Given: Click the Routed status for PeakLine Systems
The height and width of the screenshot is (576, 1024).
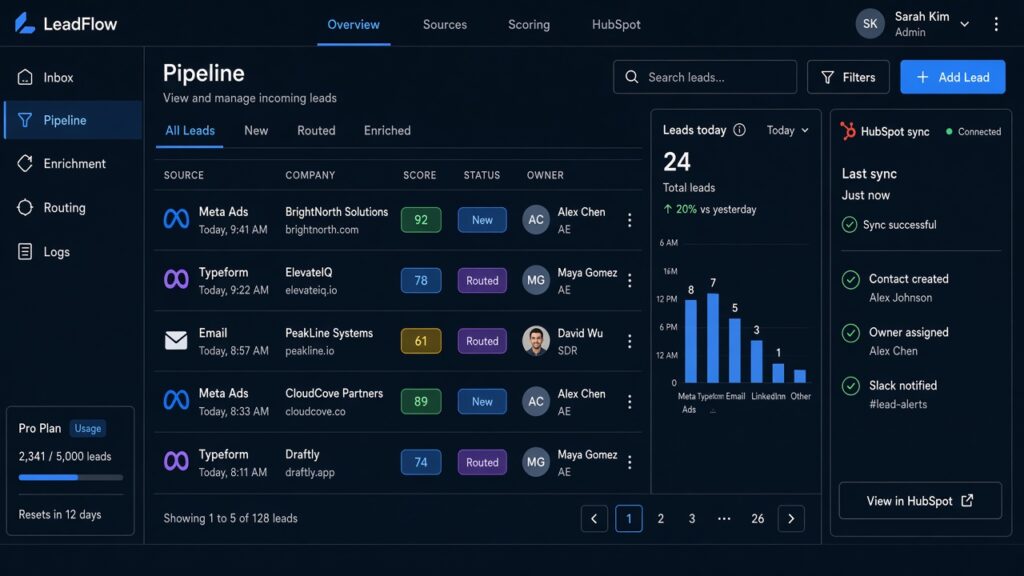Looking at the screenshot, I should pos(482,341).
